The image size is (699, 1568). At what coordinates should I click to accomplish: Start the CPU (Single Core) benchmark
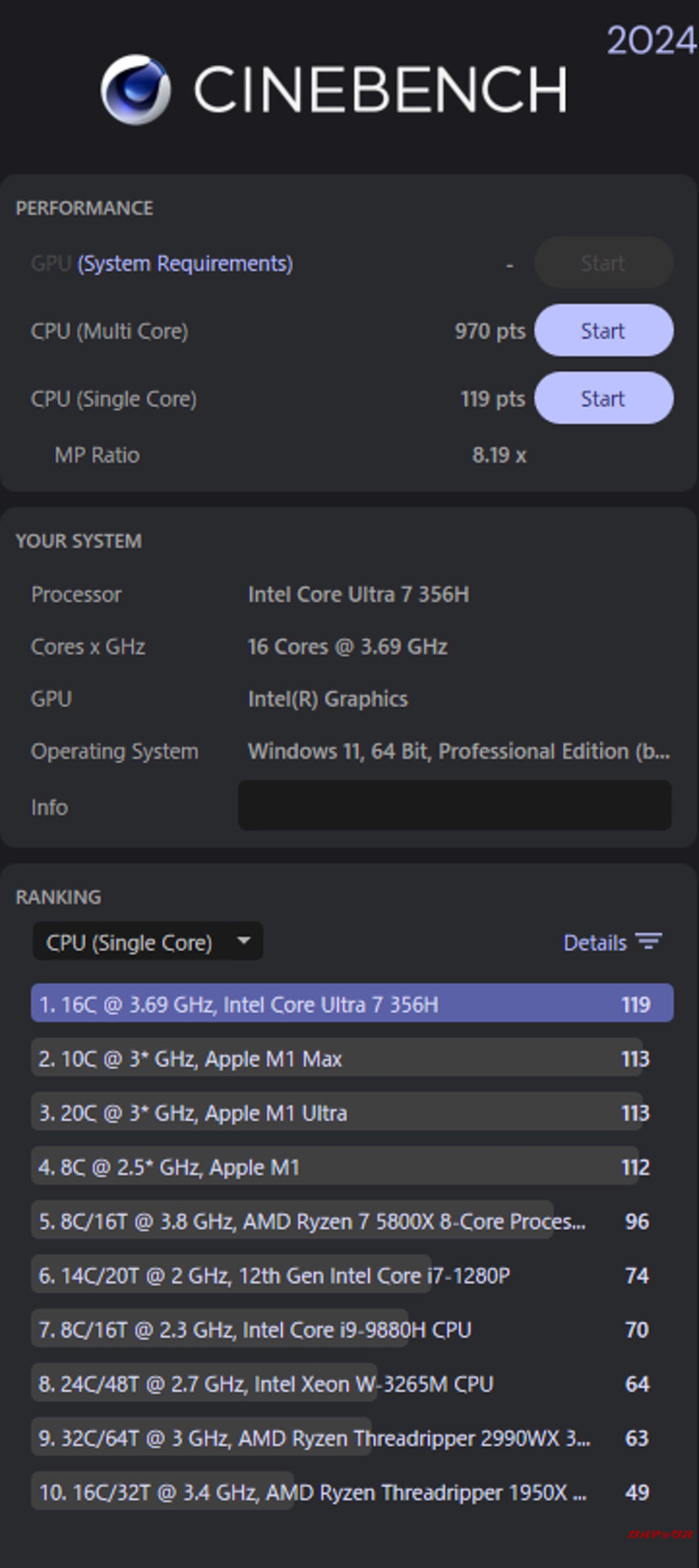603,398
